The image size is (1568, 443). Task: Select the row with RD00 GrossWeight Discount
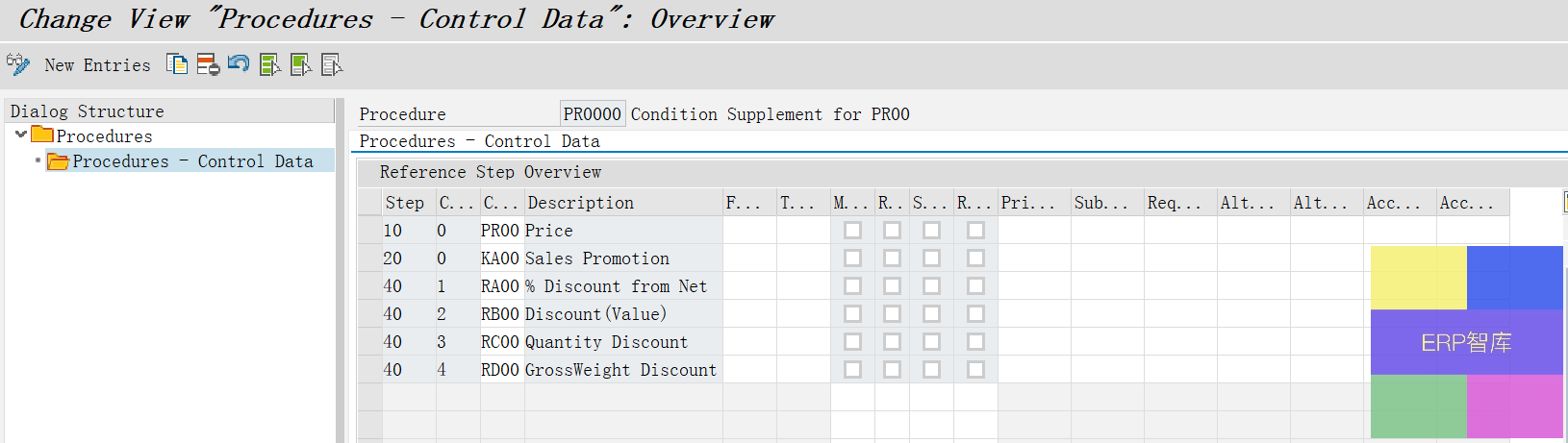[x=369, y=370]
